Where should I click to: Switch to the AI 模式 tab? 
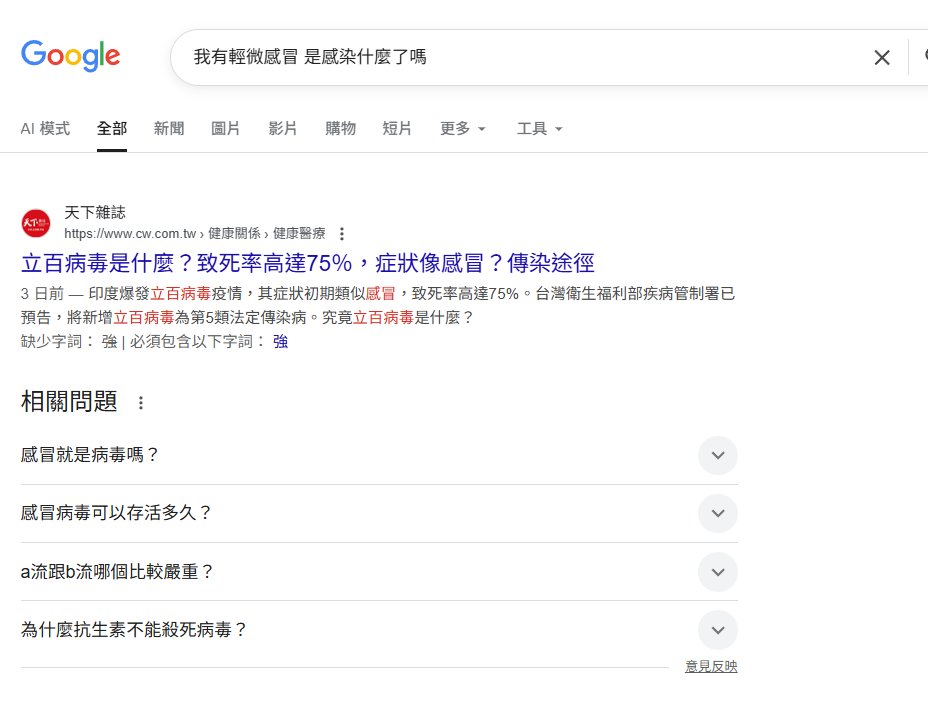pos(45,128)
